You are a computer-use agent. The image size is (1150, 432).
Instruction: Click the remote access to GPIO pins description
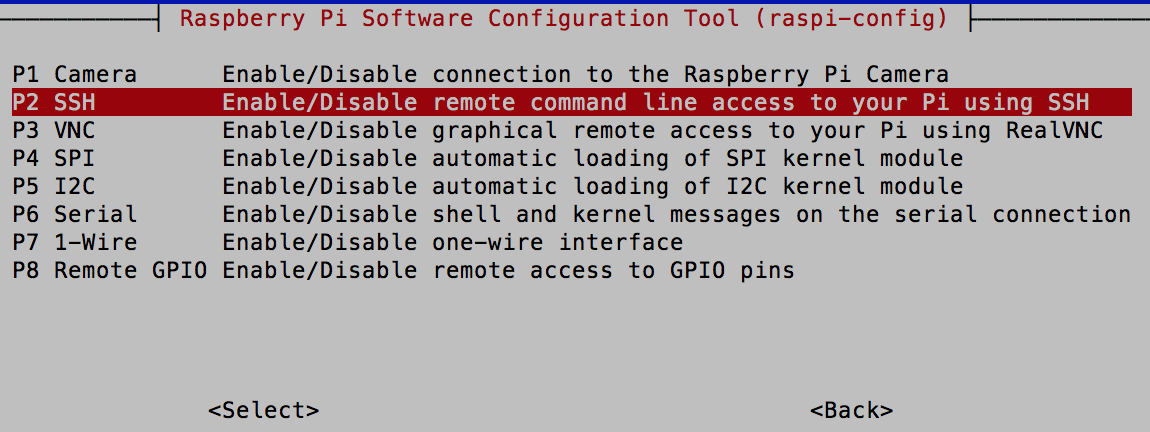(x=509, y=271)
